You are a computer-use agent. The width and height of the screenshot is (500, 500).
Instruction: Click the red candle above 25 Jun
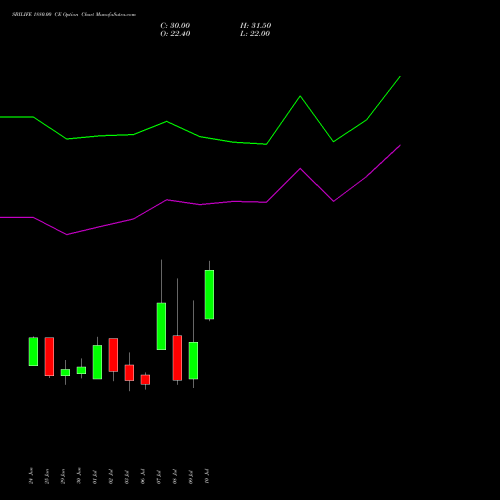49,356
